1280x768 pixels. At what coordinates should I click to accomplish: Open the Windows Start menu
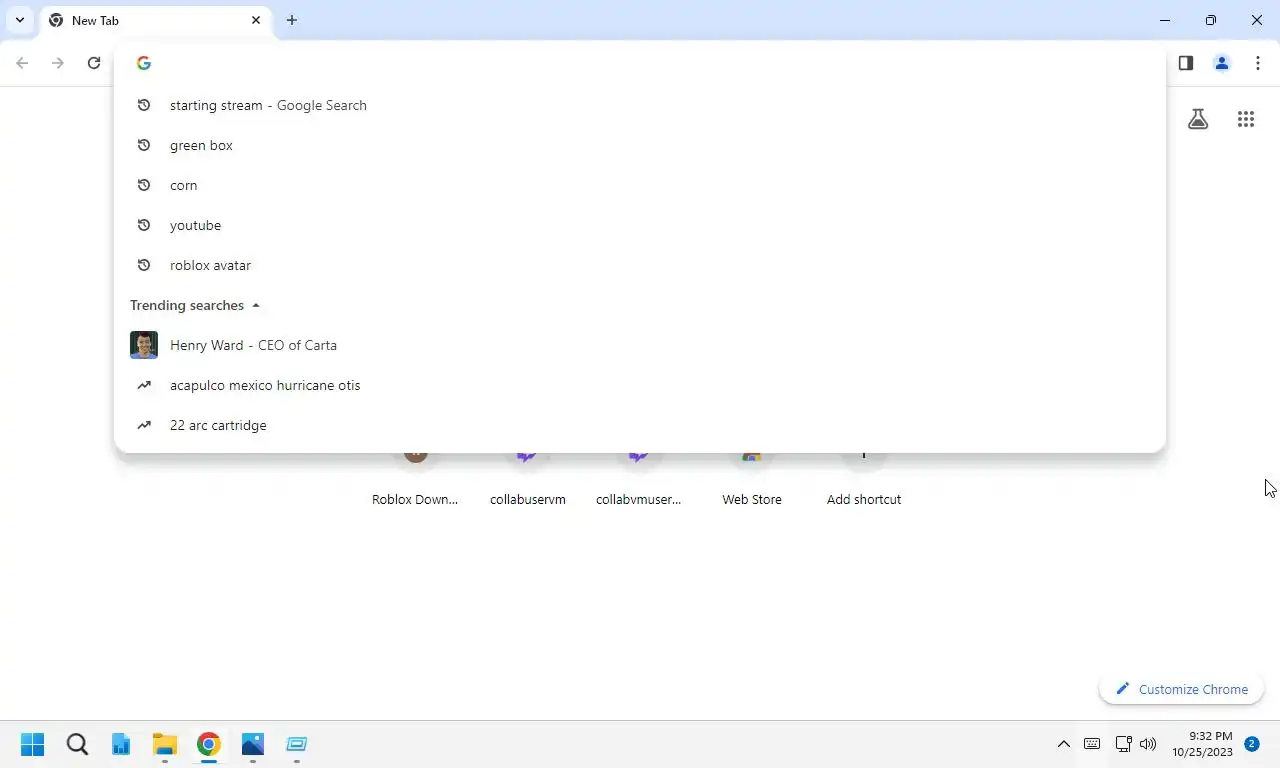33,744
